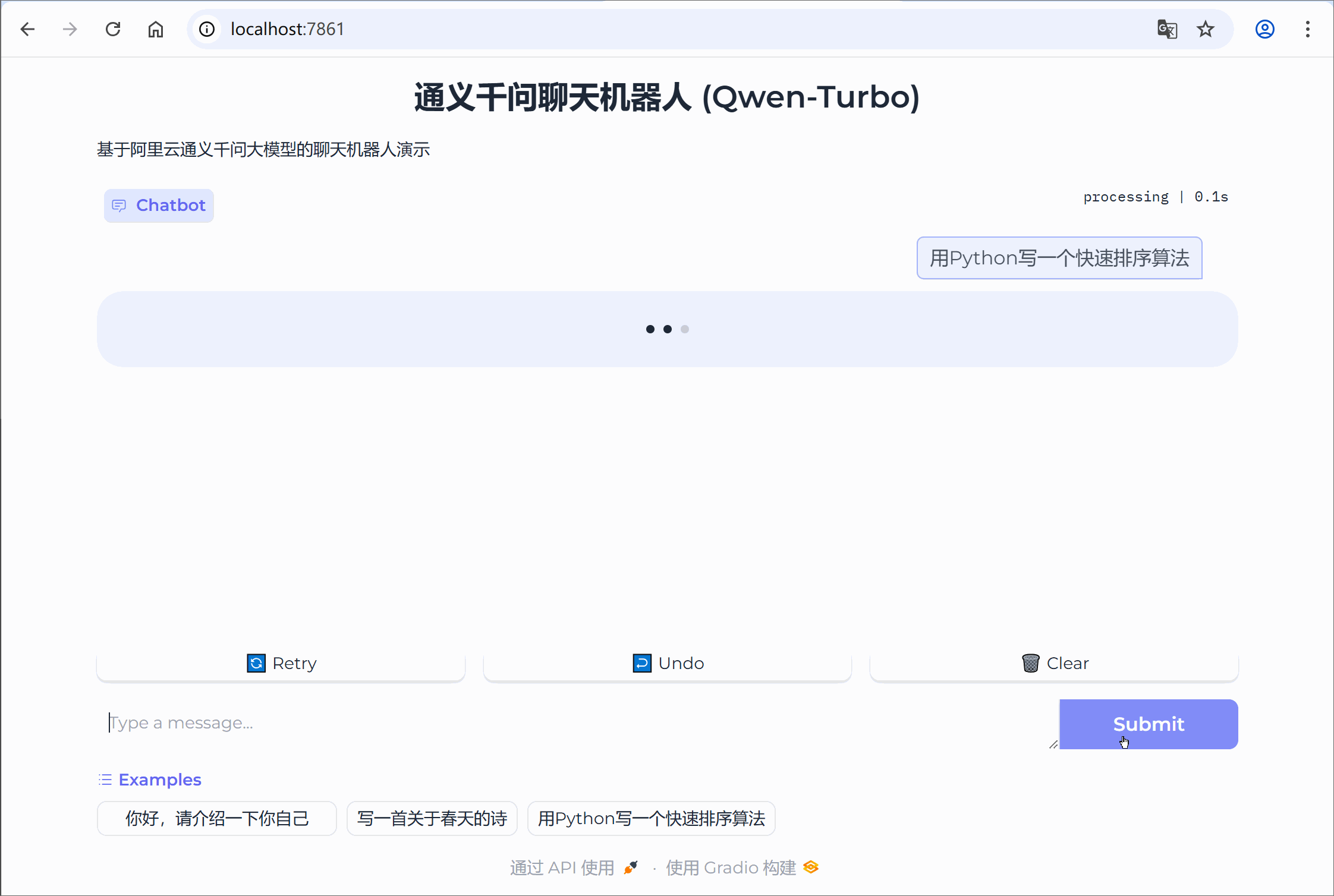Choose the Python quicksort example prompt

tap(651, 819)
